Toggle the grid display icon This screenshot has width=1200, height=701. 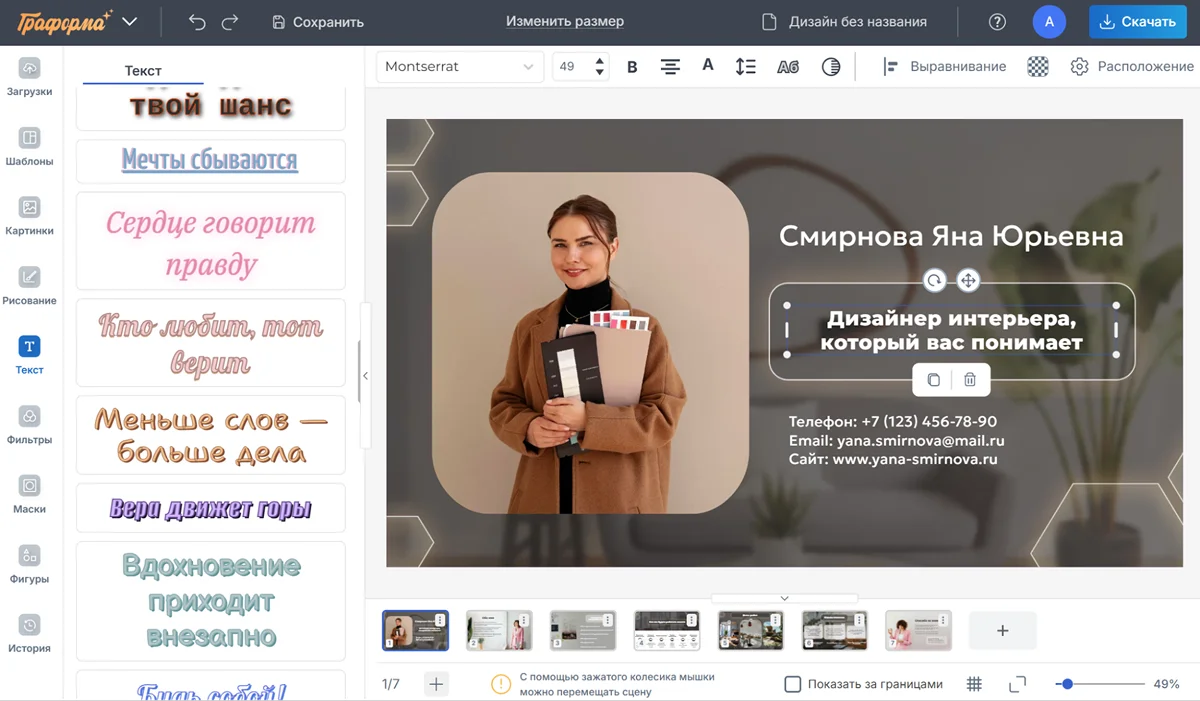[974, 685]
